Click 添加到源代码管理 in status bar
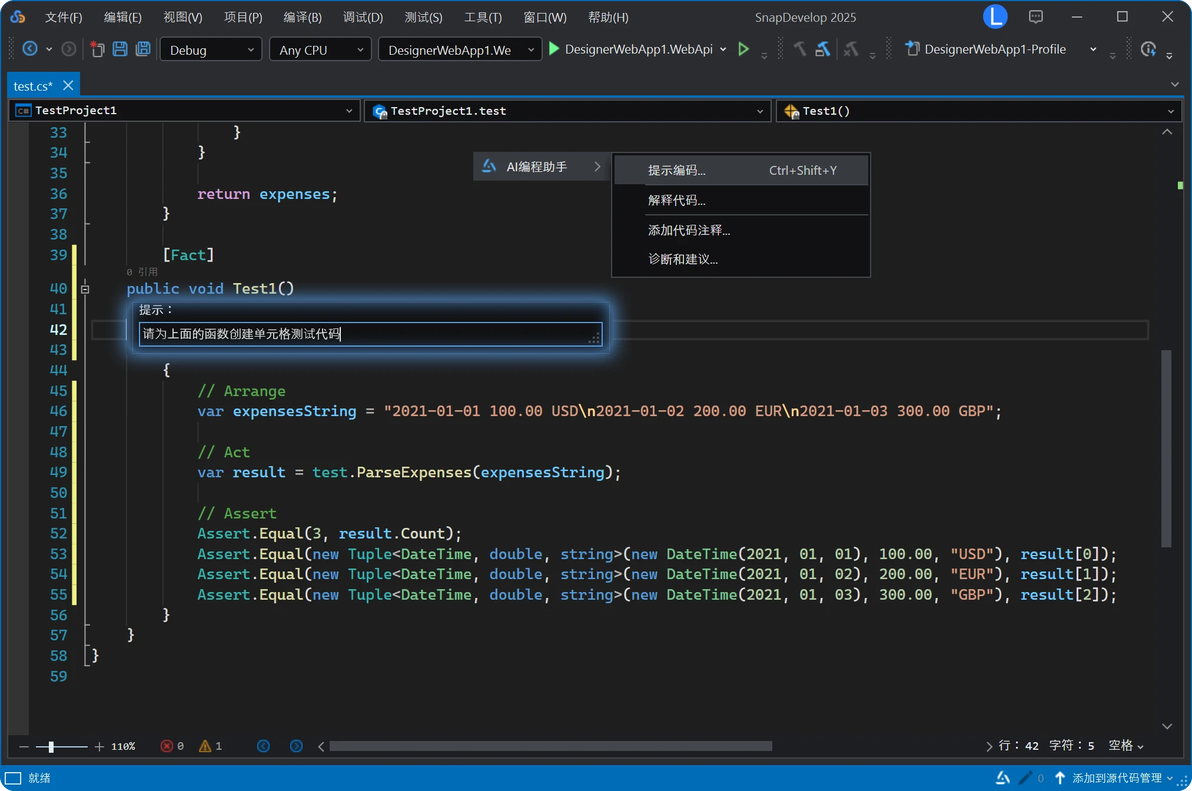 1116,778
